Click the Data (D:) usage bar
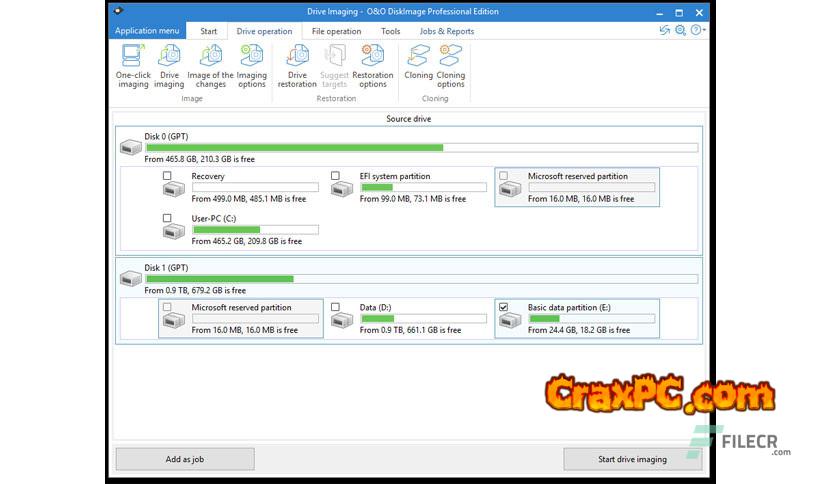Viewport: 836px width, 484px height. tap(423, 319)
